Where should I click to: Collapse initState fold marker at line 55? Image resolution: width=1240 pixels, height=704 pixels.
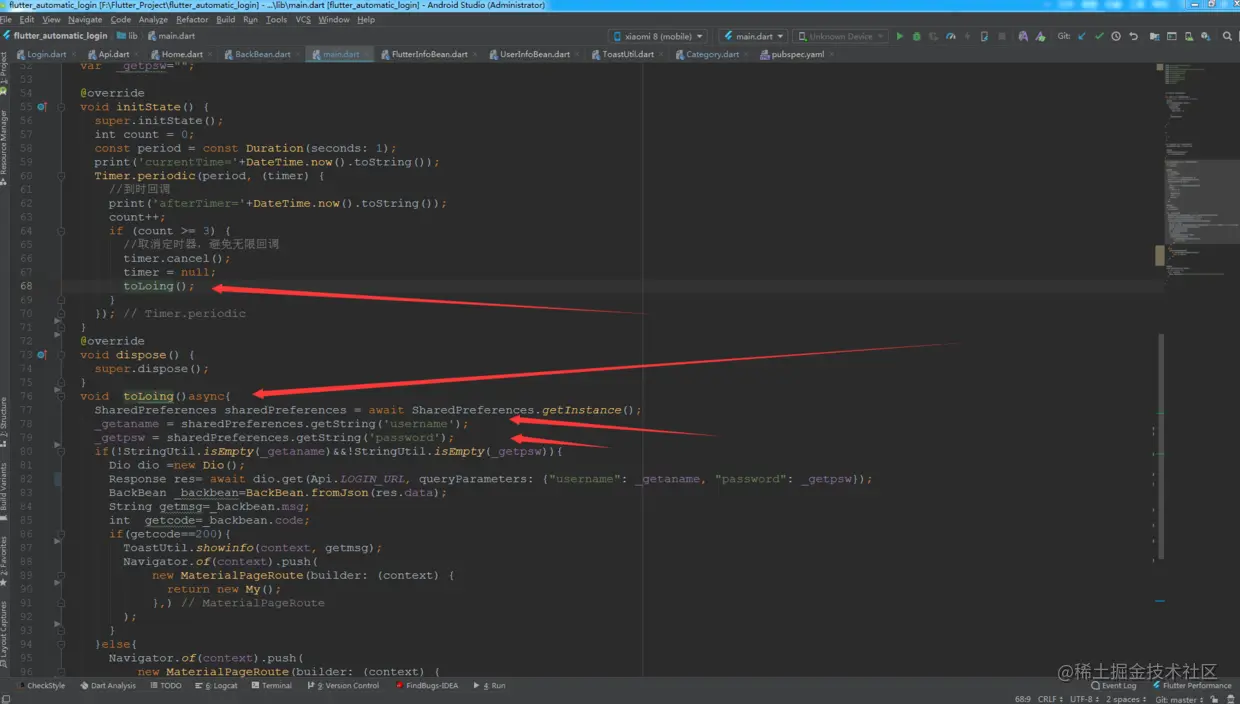coord(61,106)
